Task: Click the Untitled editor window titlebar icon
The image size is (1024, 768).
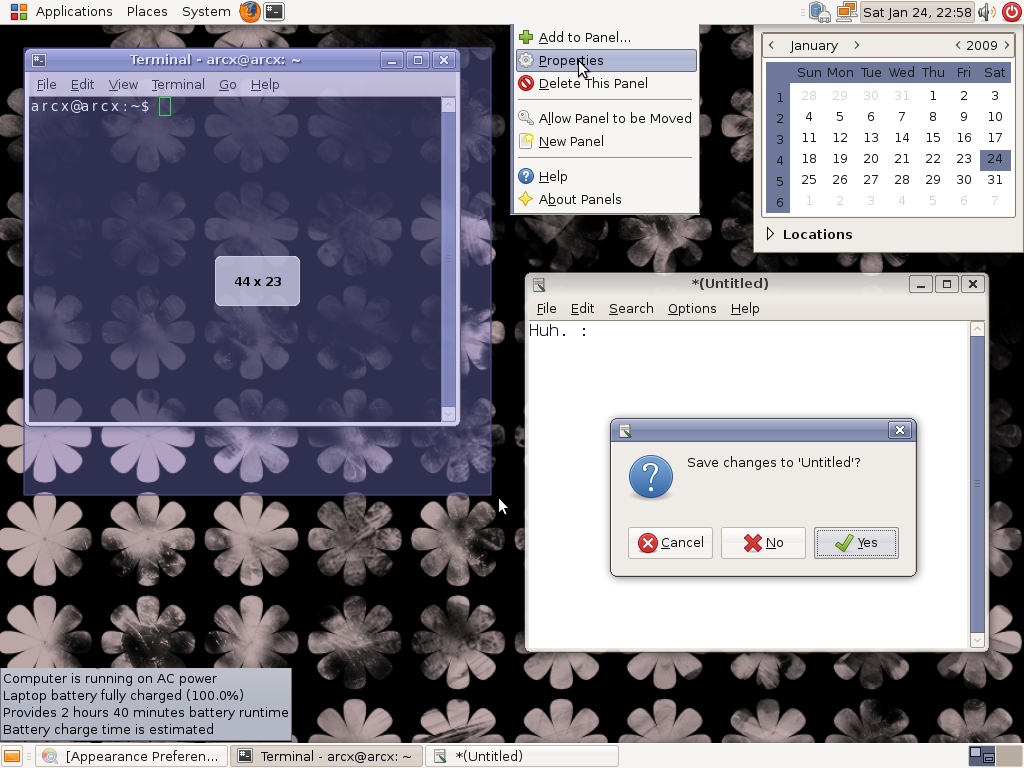Action: click(539, 284)
